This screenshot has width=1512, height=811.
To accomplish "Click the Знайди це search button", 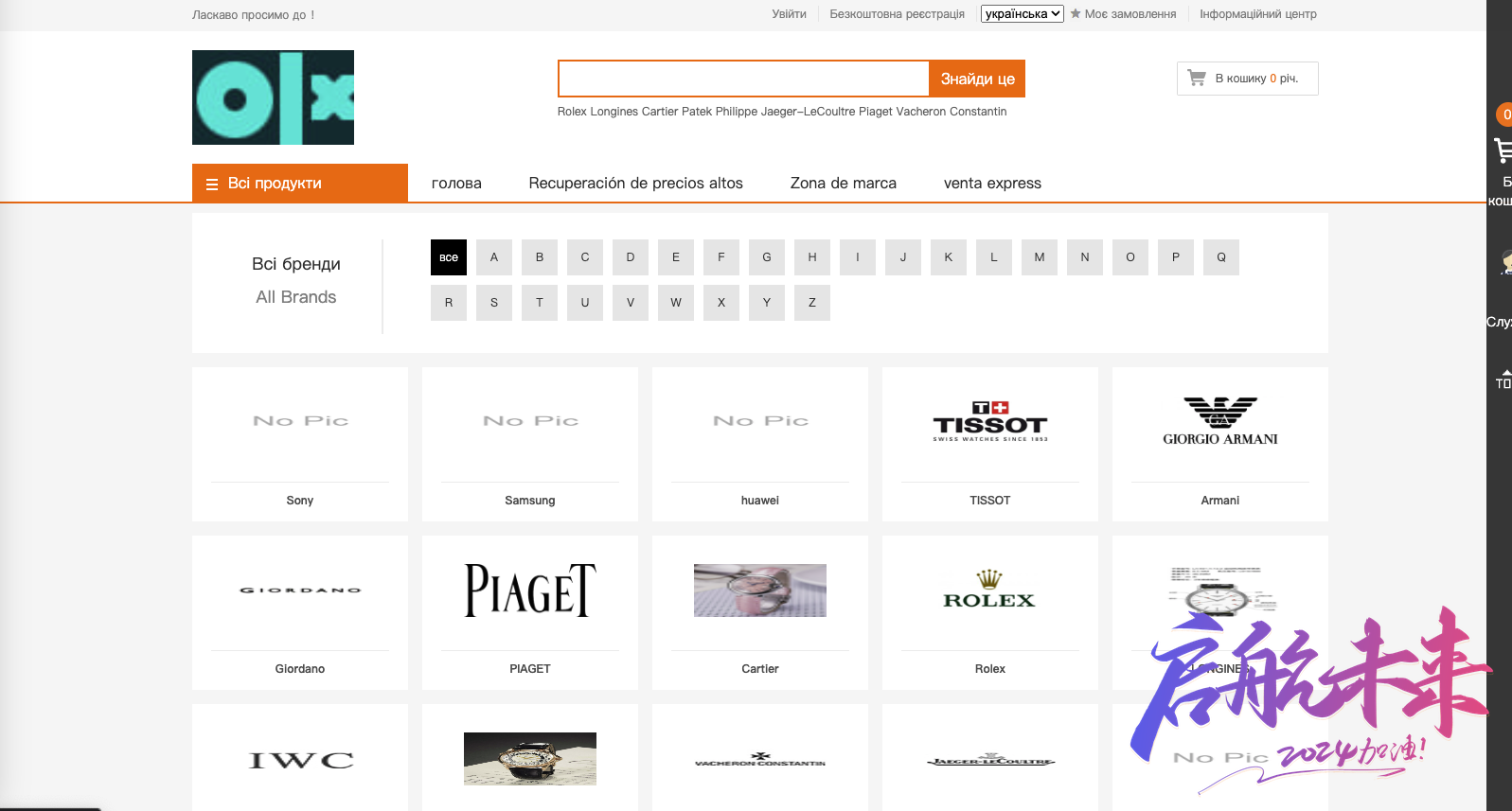I will 977,79.
